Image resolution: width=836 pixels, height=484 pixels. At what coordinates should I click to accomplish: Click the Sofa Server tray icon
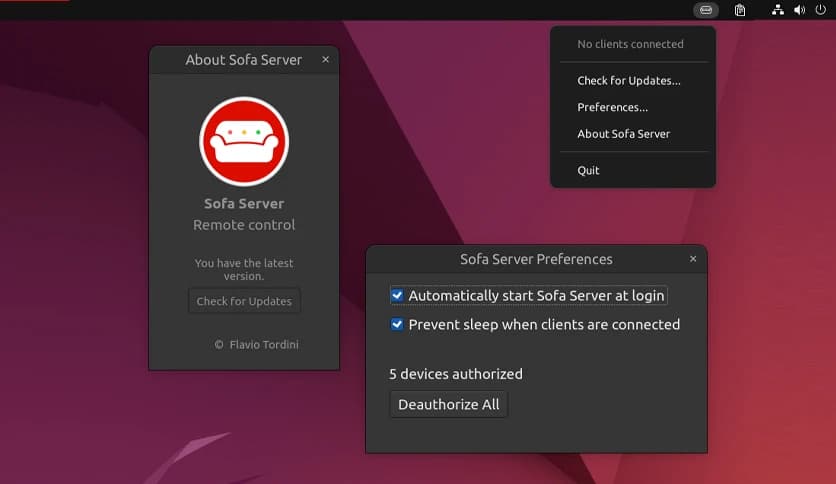pos(706,10)
